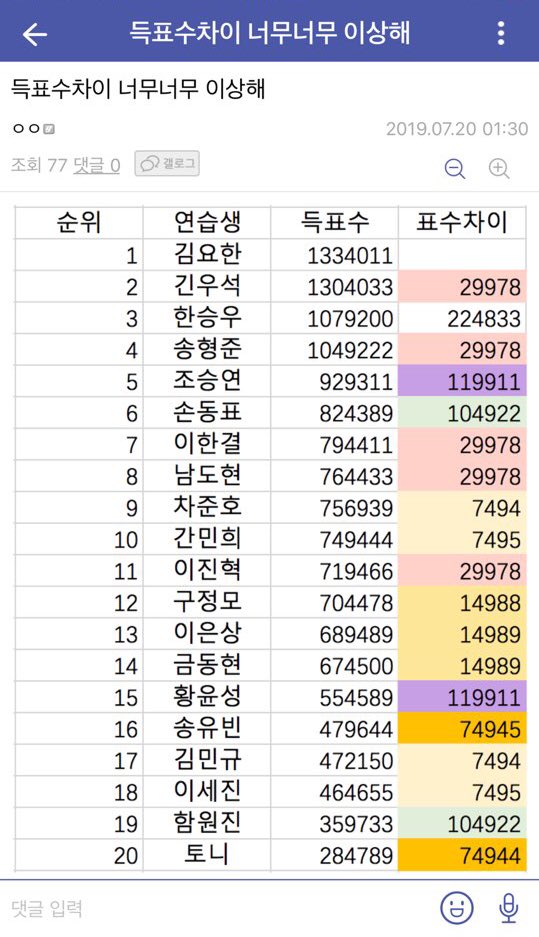
Task: Tap the 순위 column header
Action: (79, 222)
